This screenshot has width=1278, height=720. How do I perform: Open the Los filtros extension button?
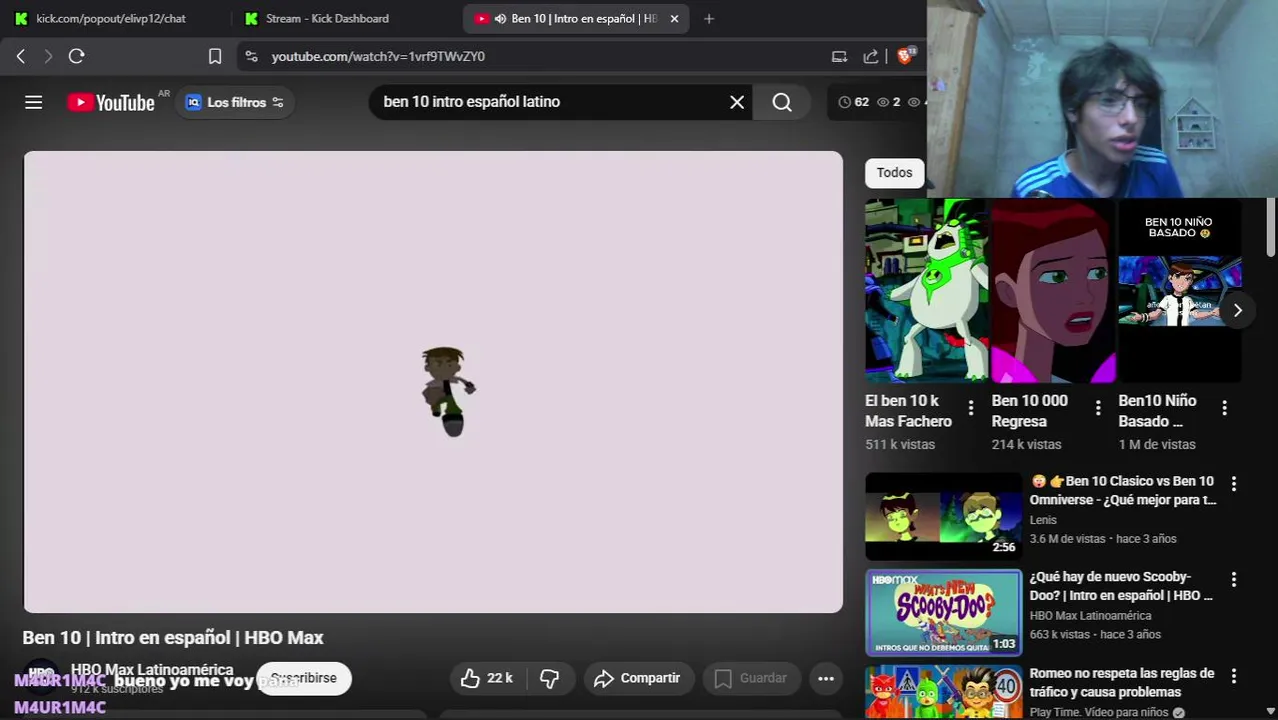pos(235,102)
